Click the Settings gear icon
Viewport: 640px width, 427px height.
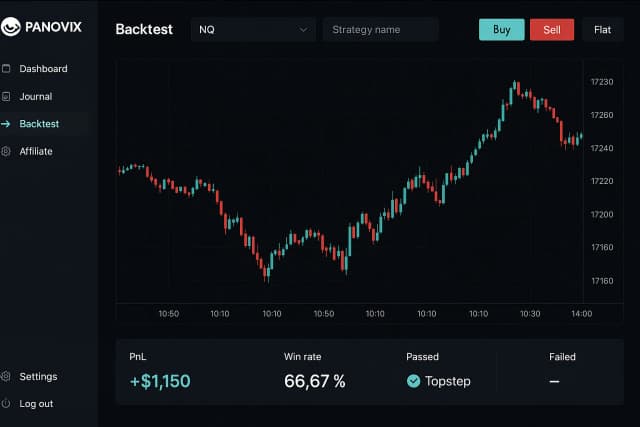[x=6, y=377]
